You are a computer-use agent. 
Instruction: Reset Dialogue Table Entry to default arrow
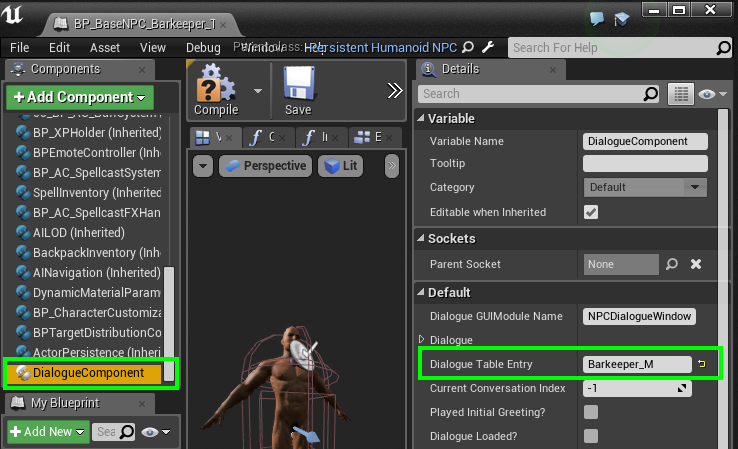[702, 364]
